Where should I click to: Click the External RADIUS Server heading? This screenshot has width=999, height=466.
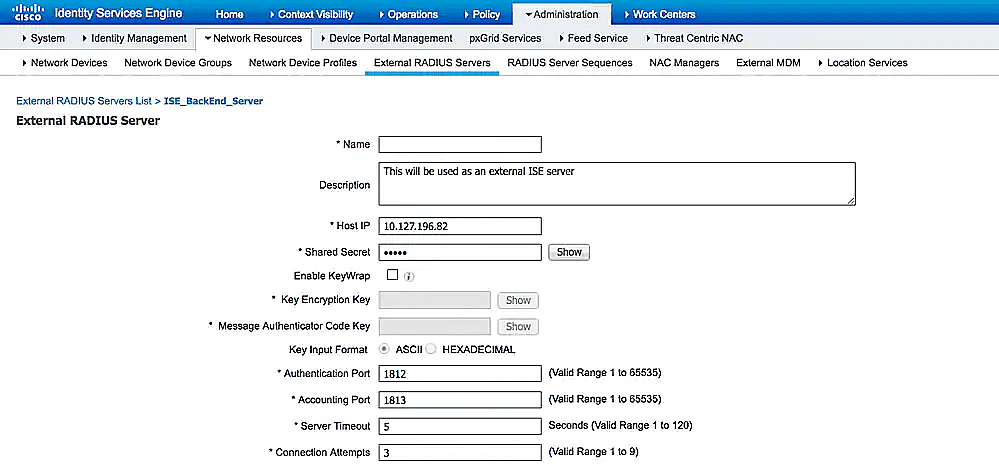click(x=88, y=120)
